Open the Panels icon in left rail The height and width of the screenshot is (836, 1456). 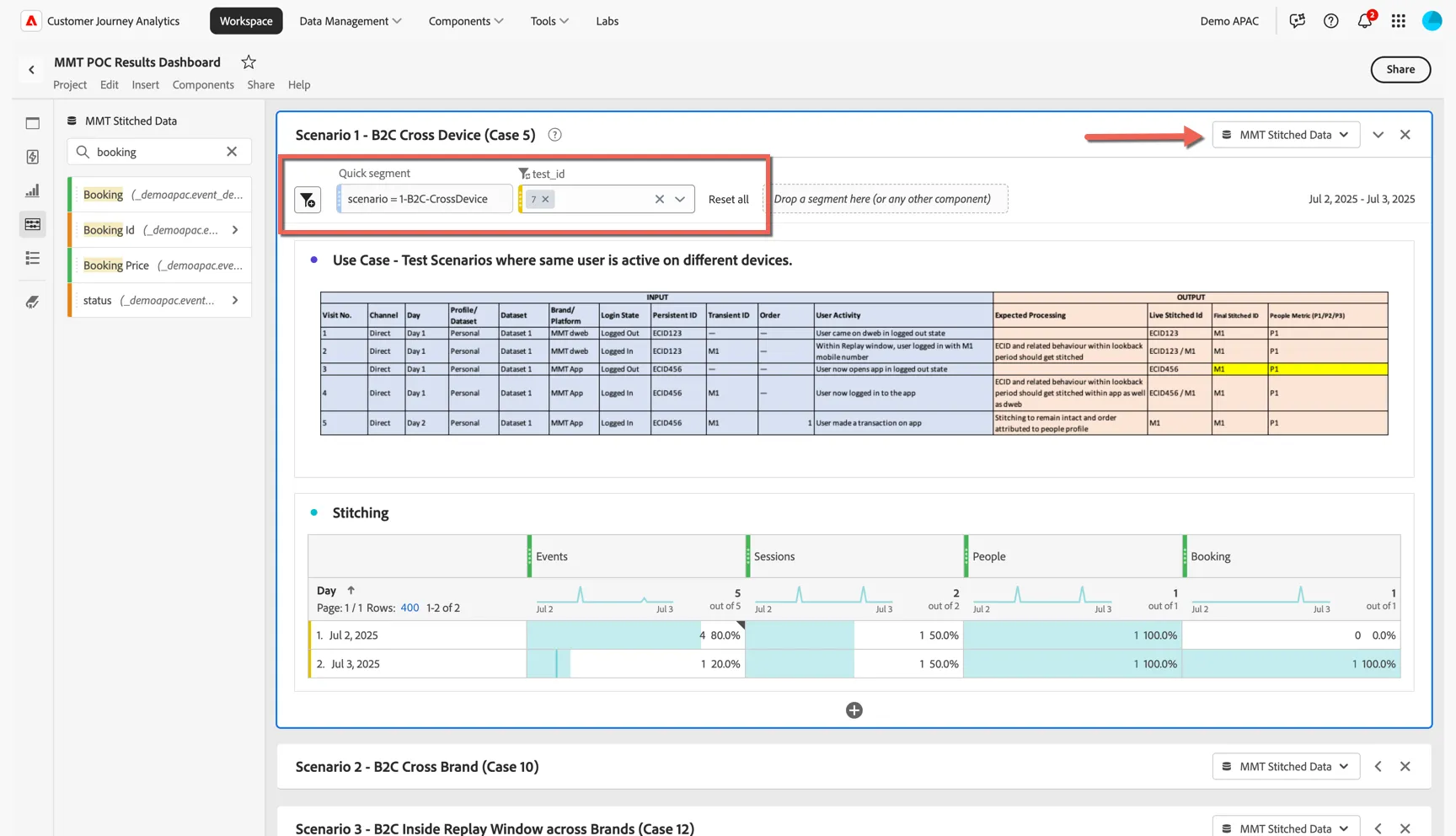(33, 123)
